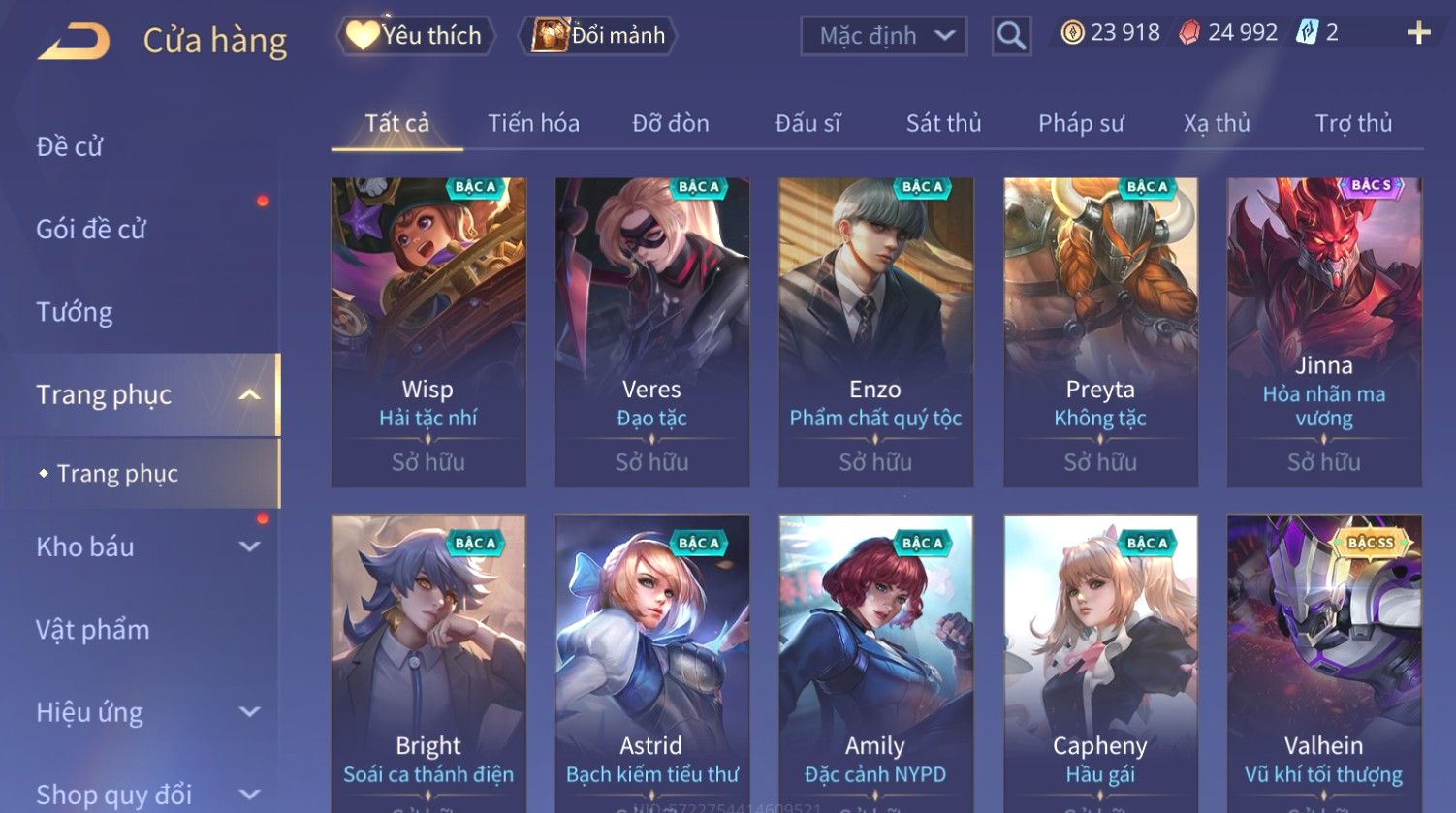Open Yêu thích heart favorites
The height and width of the screenshot is (813, 1456).
coord(416,36)
